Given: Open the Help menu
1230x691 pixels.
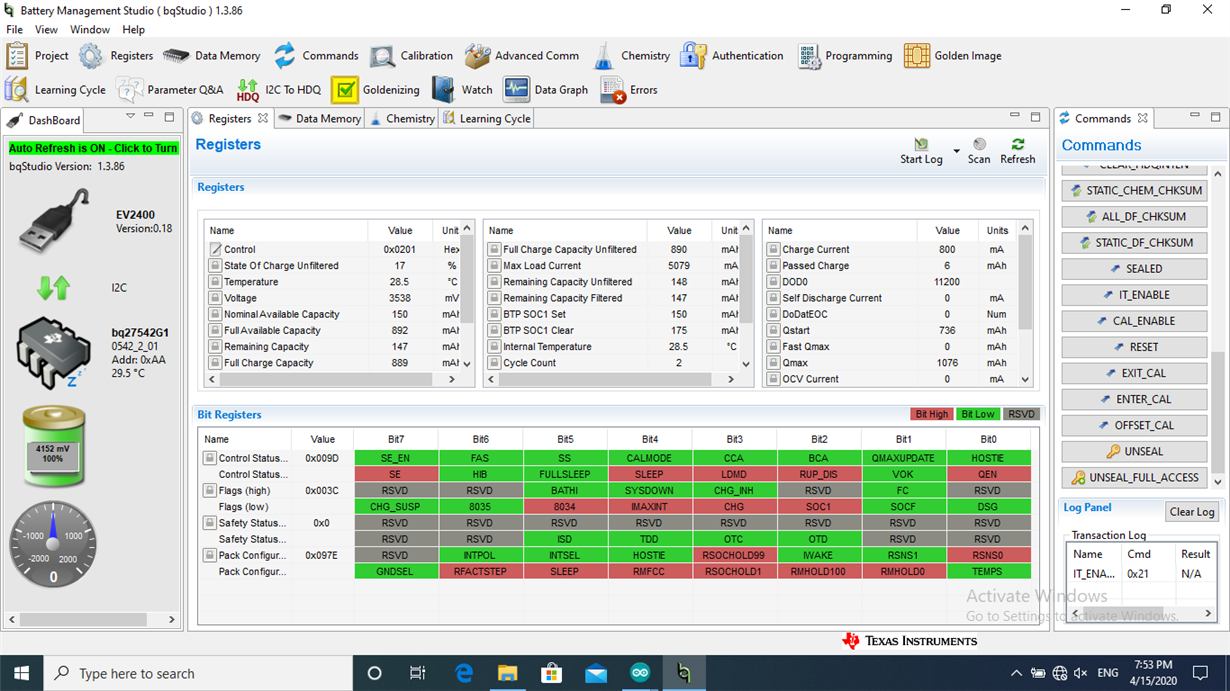Looking at the screenshot, I should pos(133,30).
